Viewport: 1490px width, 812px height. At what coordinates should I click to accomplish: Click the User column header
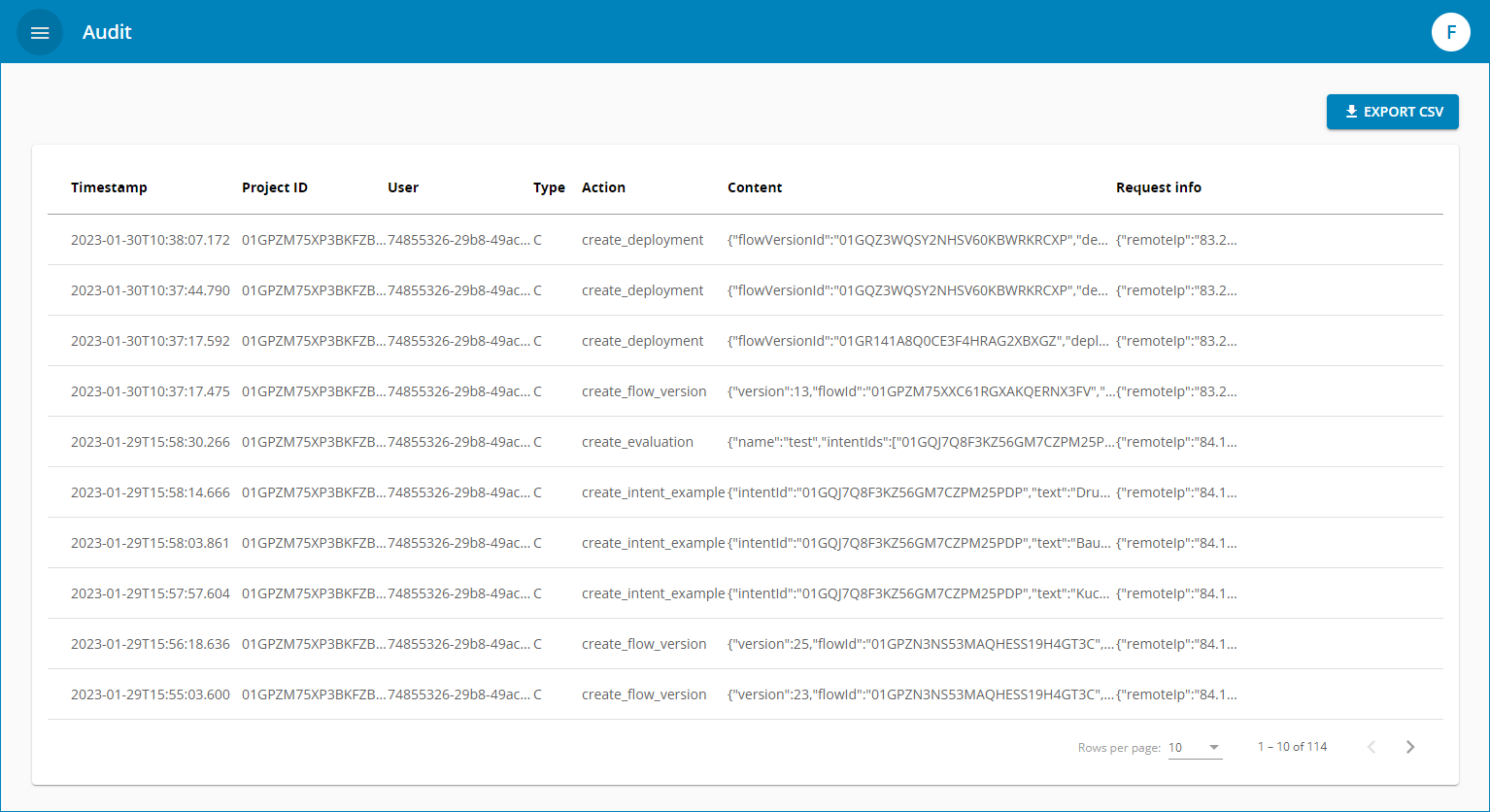tap(403, 187)
